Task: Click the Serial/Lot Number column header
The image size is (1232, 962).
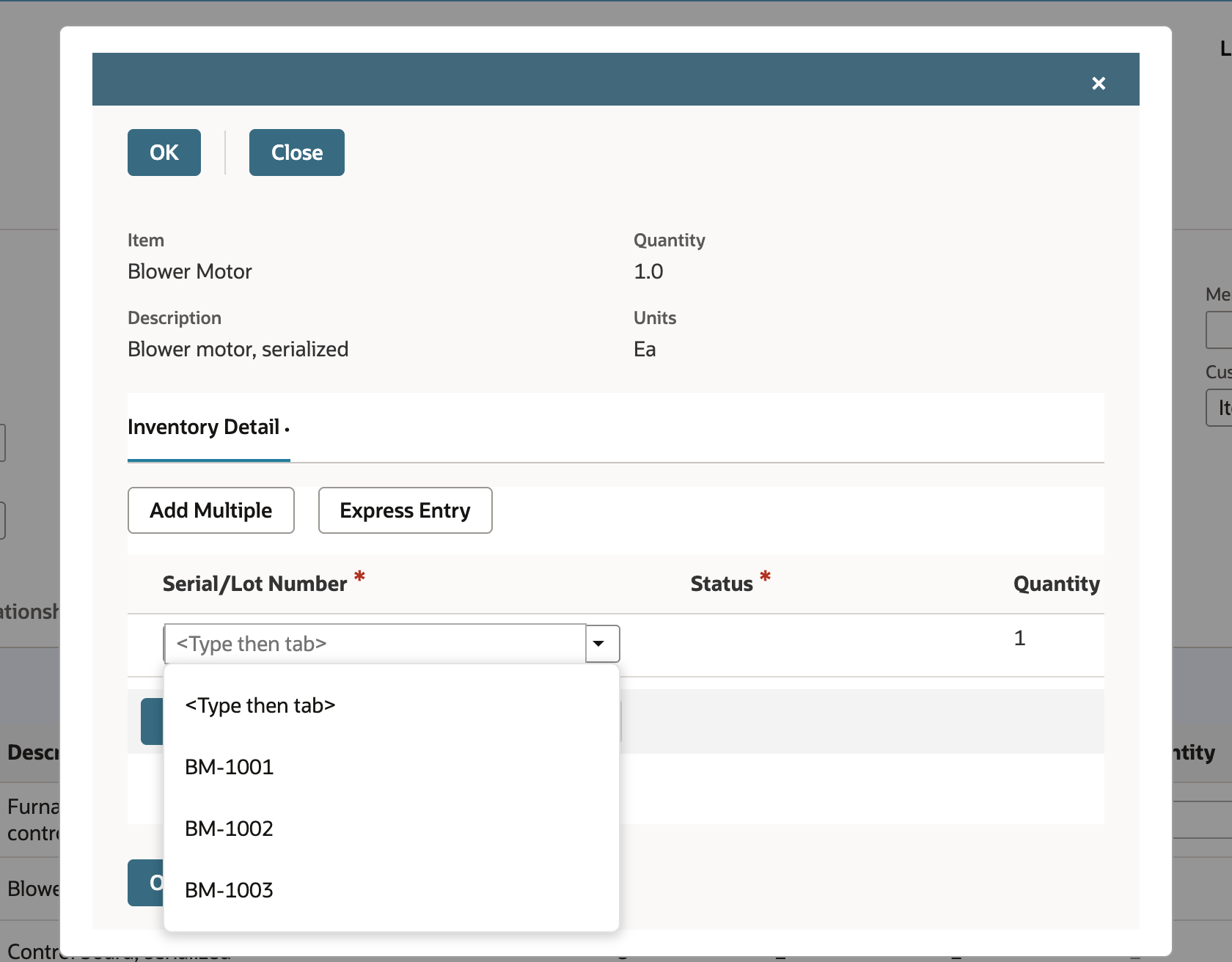Action: pyautogui.click(x=254, y=584)
